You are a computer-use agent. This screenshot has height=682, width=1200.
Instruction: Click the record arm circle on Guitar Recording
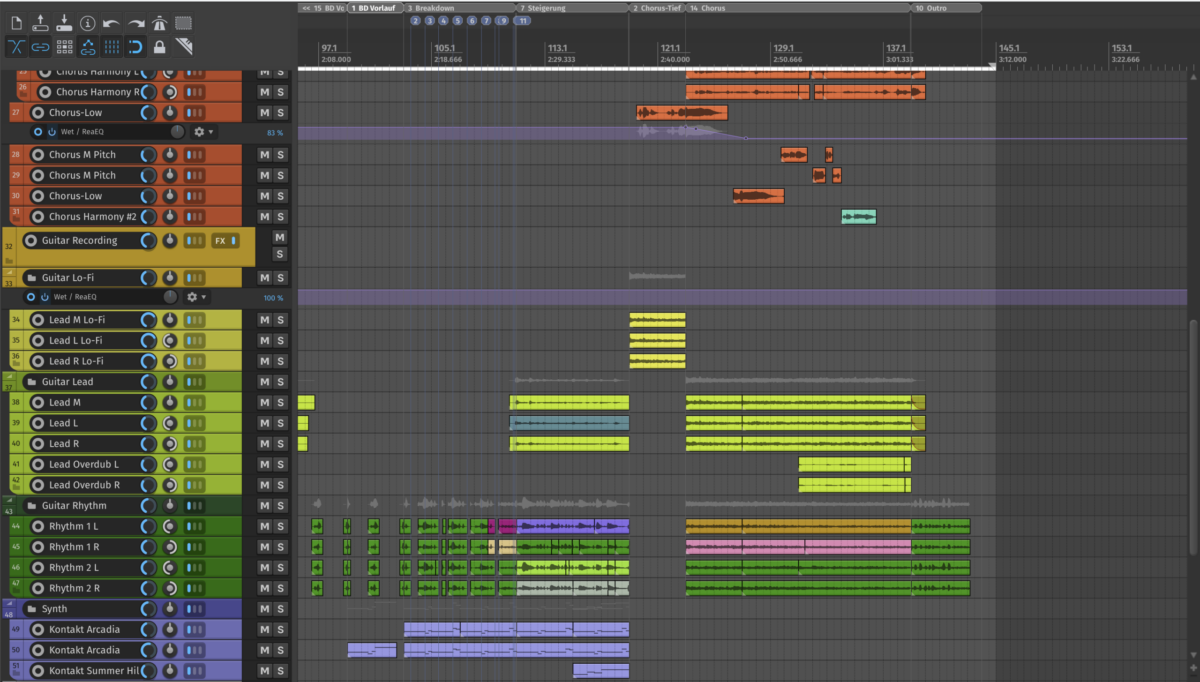(x=30, y=240)
